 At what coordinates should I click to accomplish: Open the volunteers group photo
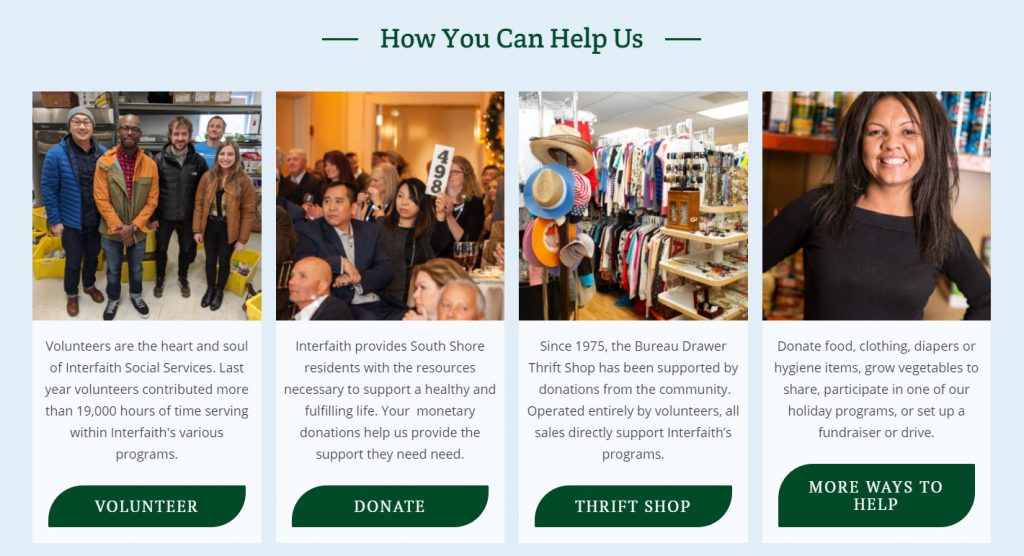coord(147,206)
